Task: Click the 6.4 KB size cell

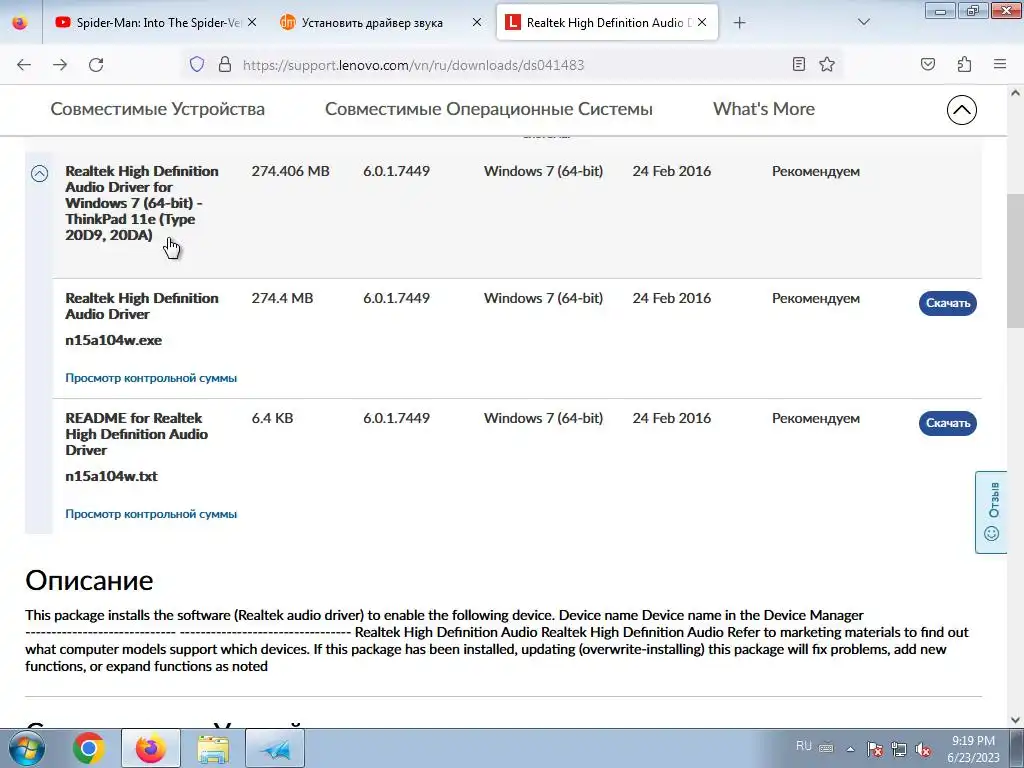Action: (272, 418)
